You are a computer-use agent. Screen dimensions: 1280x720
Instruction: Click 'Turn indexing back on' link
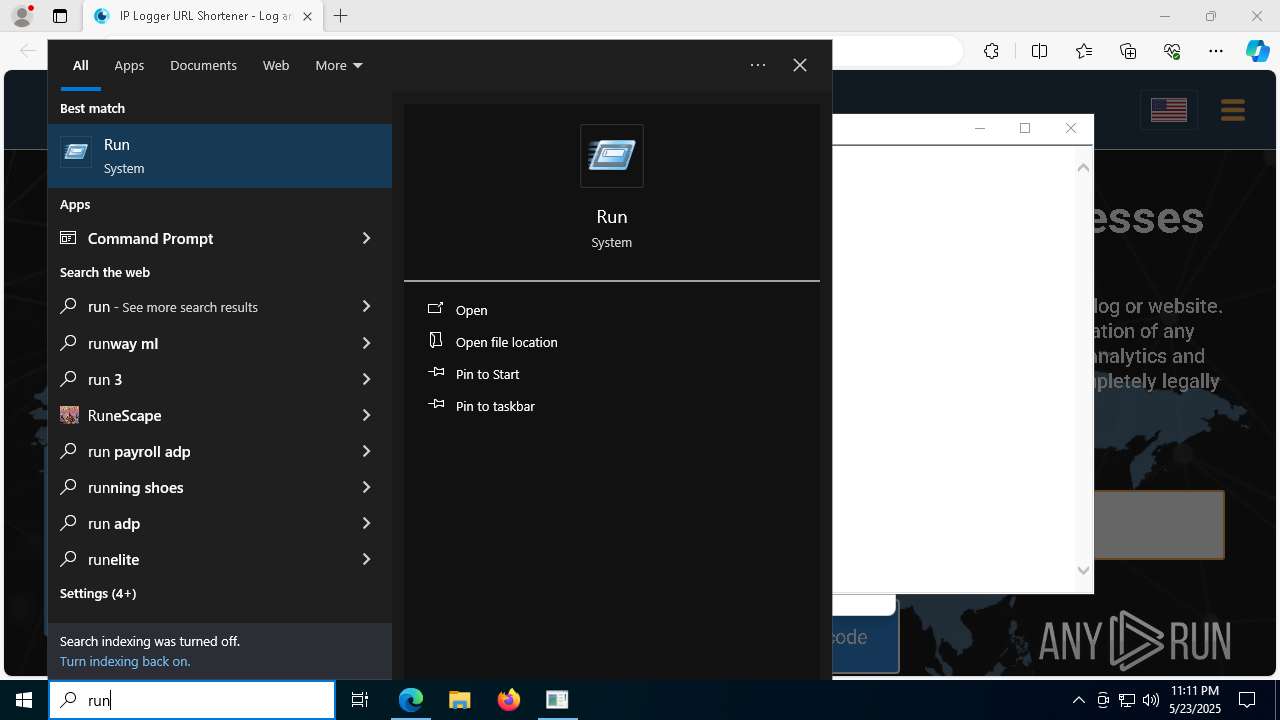pyautogui.click(x=125, y=661)
